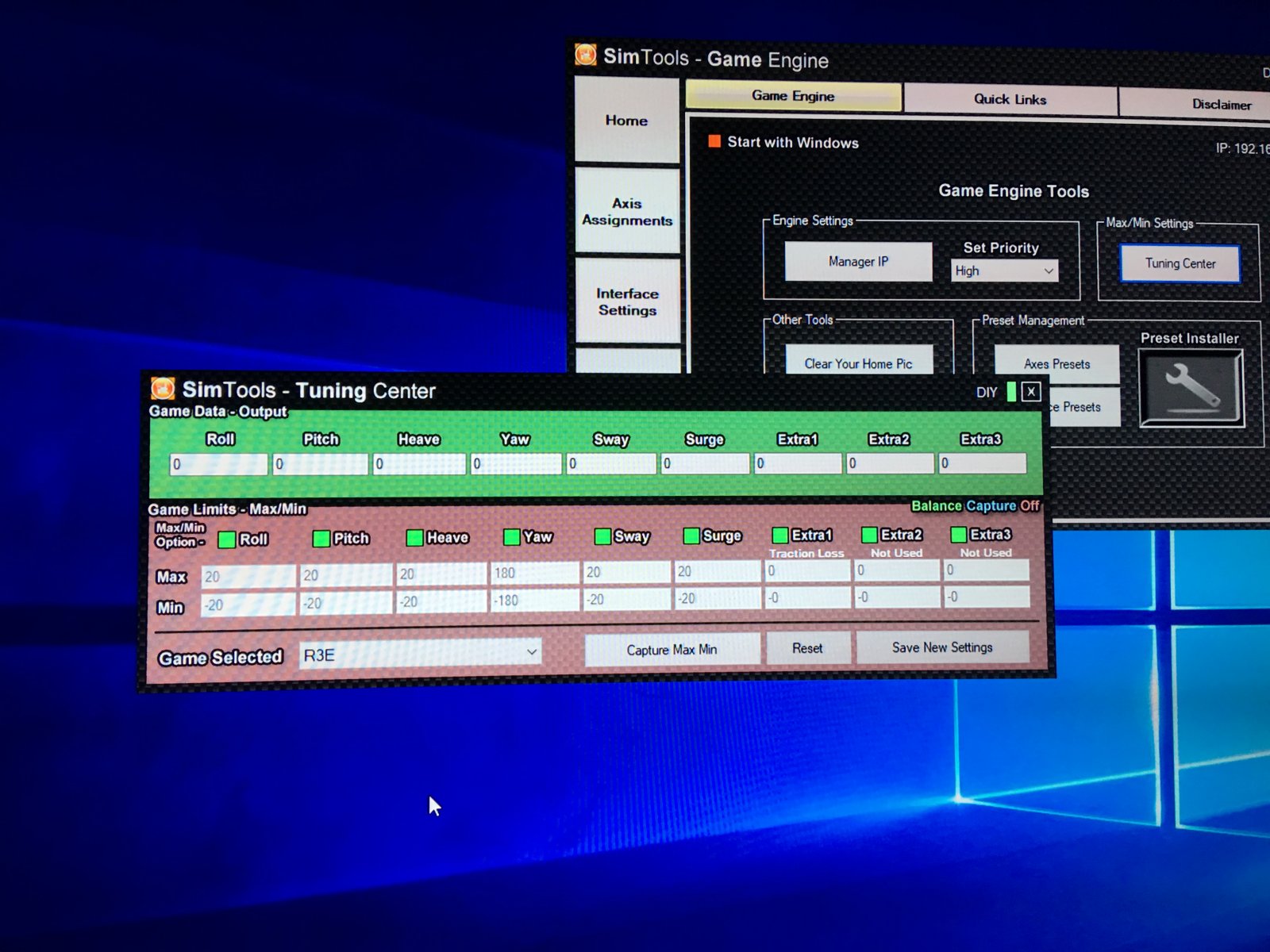
Task: Click the Clear Your Home Pic button
Action: 858,361
